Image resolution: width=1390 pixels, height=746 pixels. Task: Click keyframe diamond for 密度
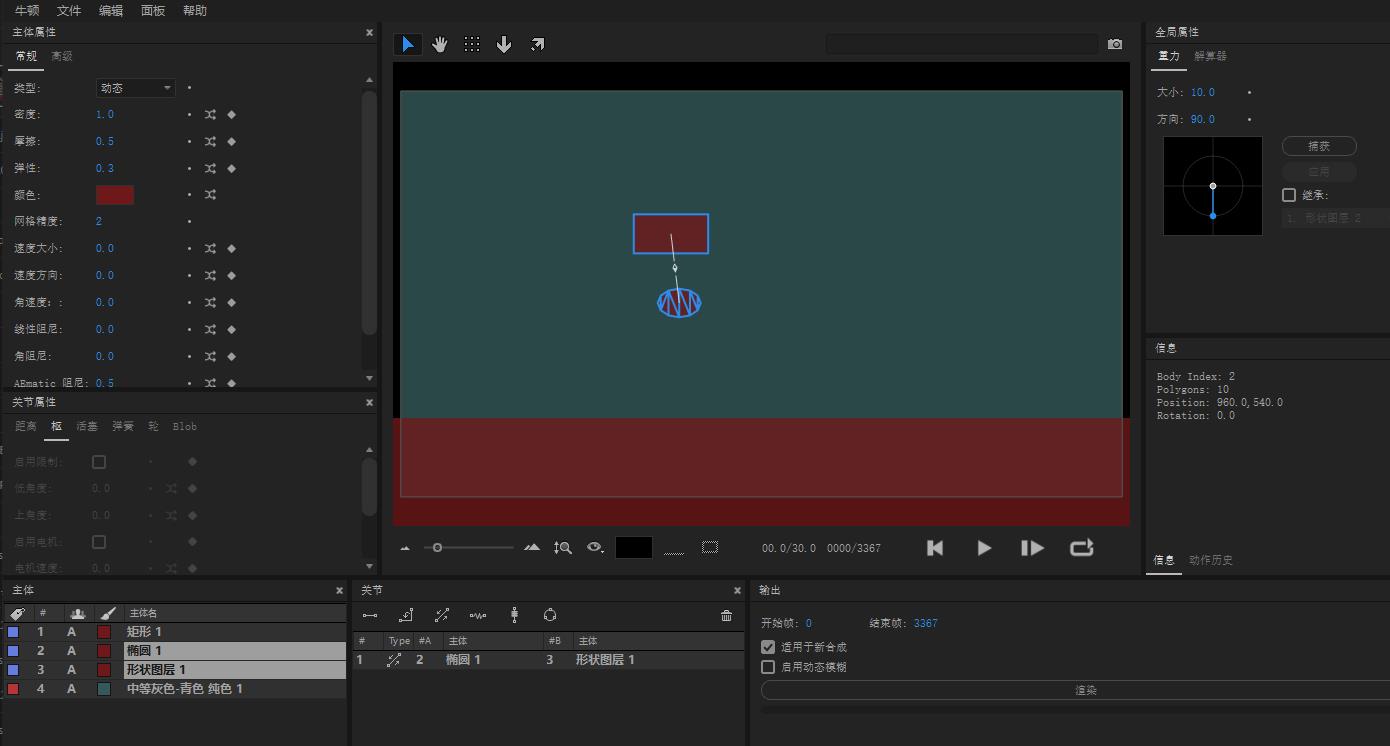(x=231, y=115)
